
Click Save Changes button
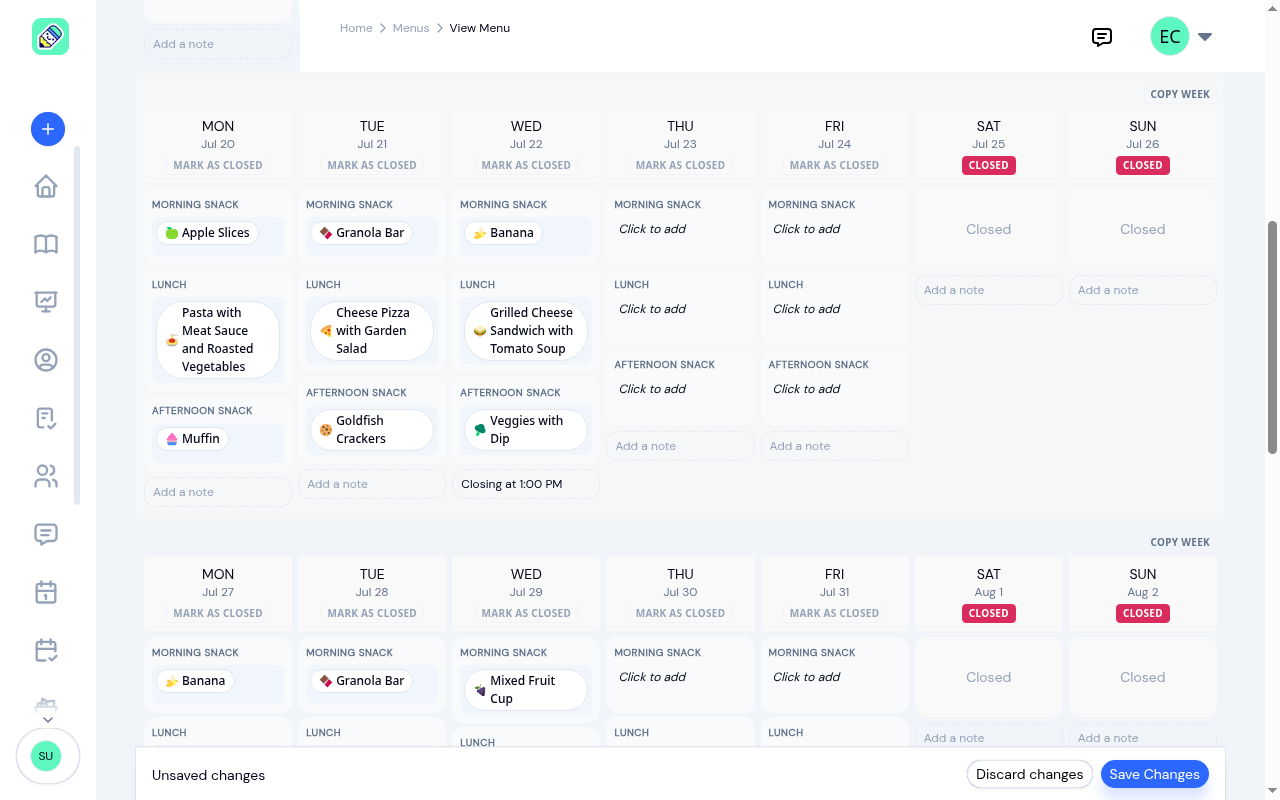[x=1154, y=774]
